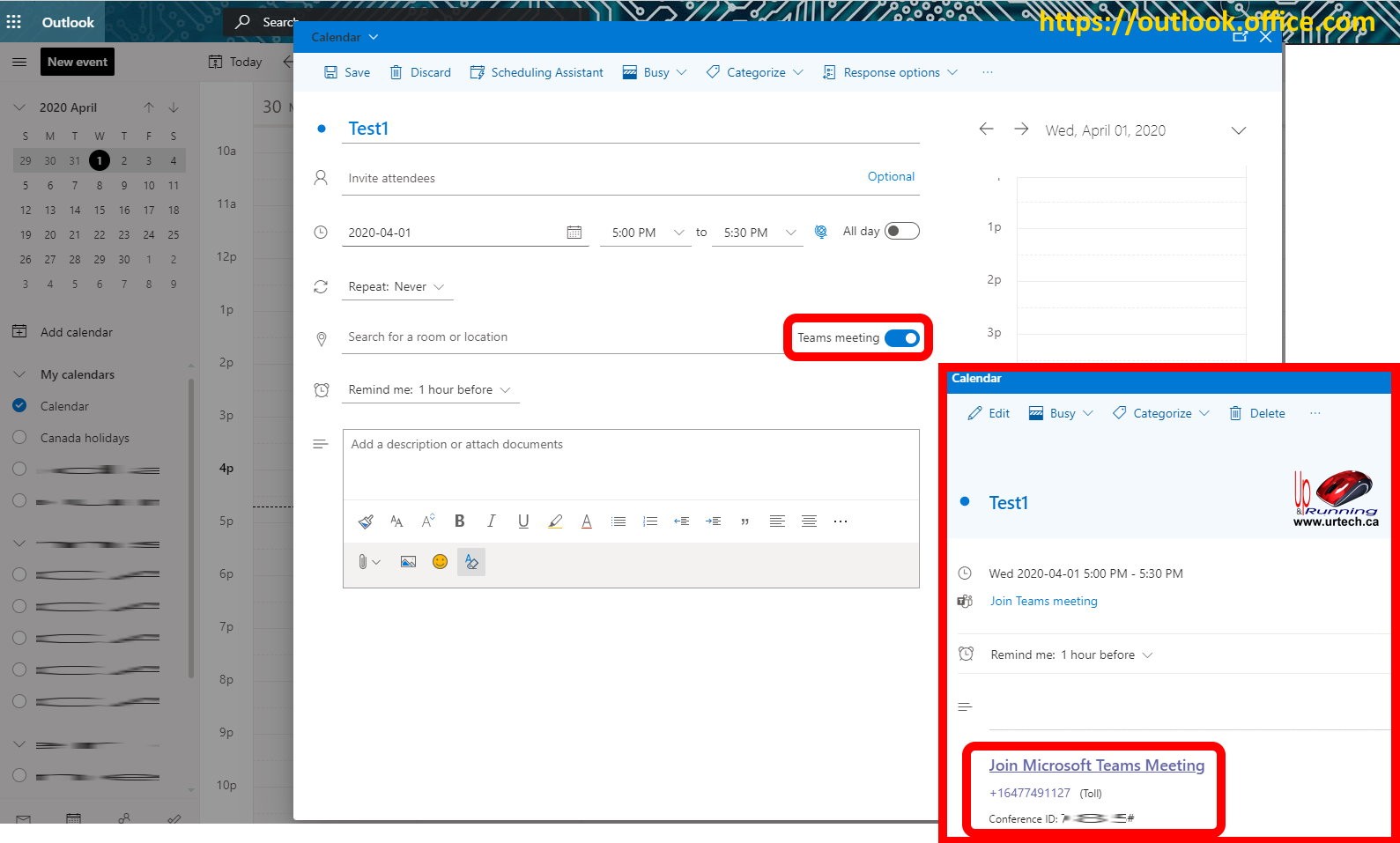Viewport: 1400px width, 843px height.
Task: Turn off the Teams meeting toggle
Action: tap(901, 338)
